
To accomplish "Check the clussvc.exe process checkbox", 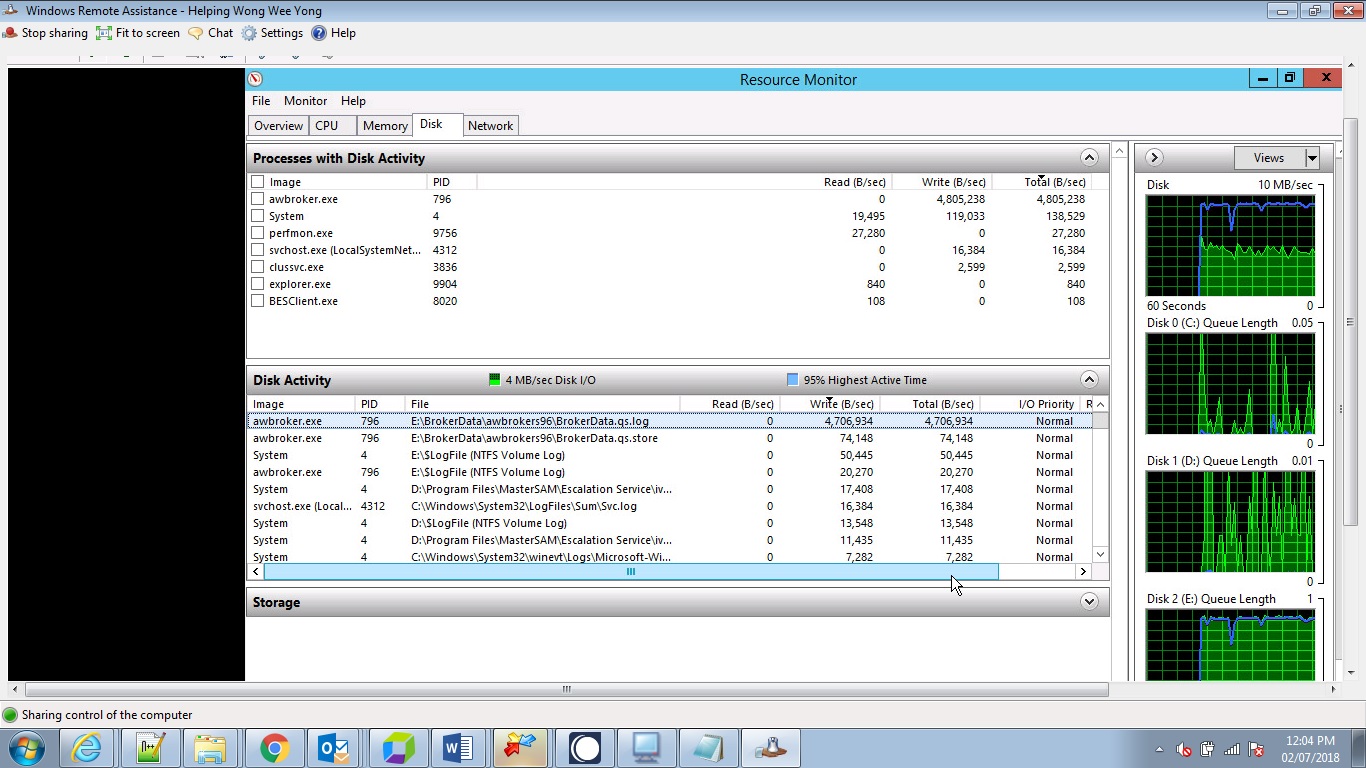I will click(258, 267).
